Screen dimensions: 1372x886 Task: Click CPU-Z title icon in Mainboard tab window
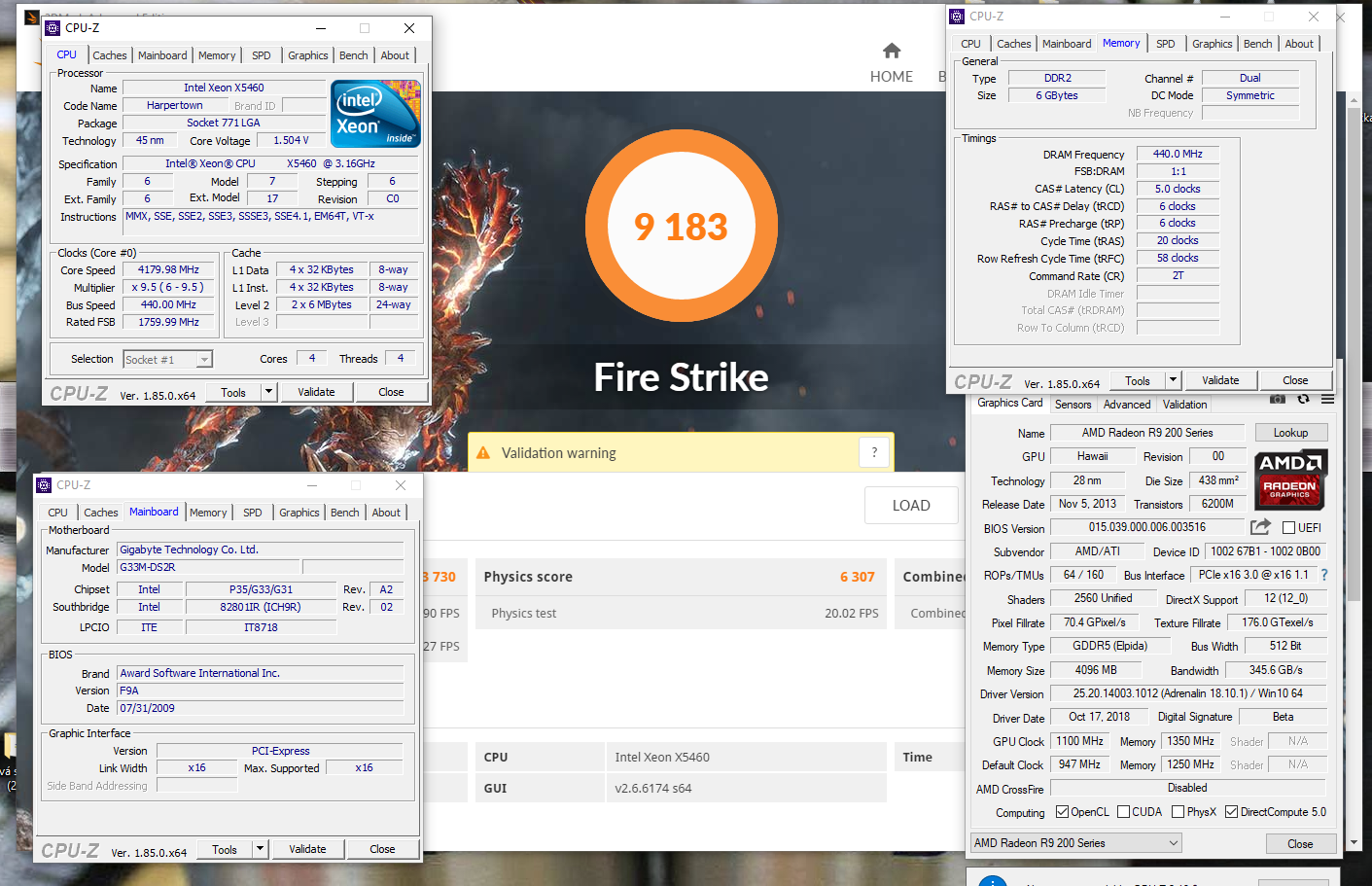coord(45,485)
